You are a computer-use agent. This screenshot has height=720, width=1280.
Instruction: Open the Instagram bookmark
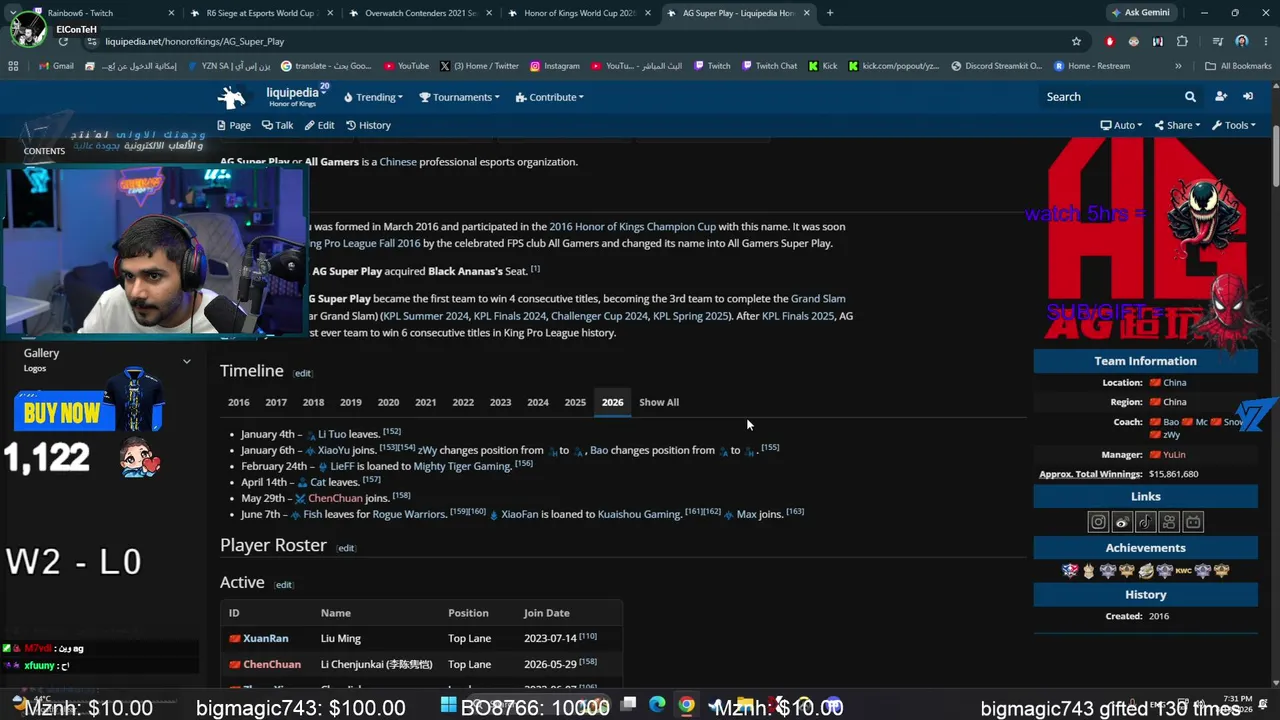click(554, 66)
